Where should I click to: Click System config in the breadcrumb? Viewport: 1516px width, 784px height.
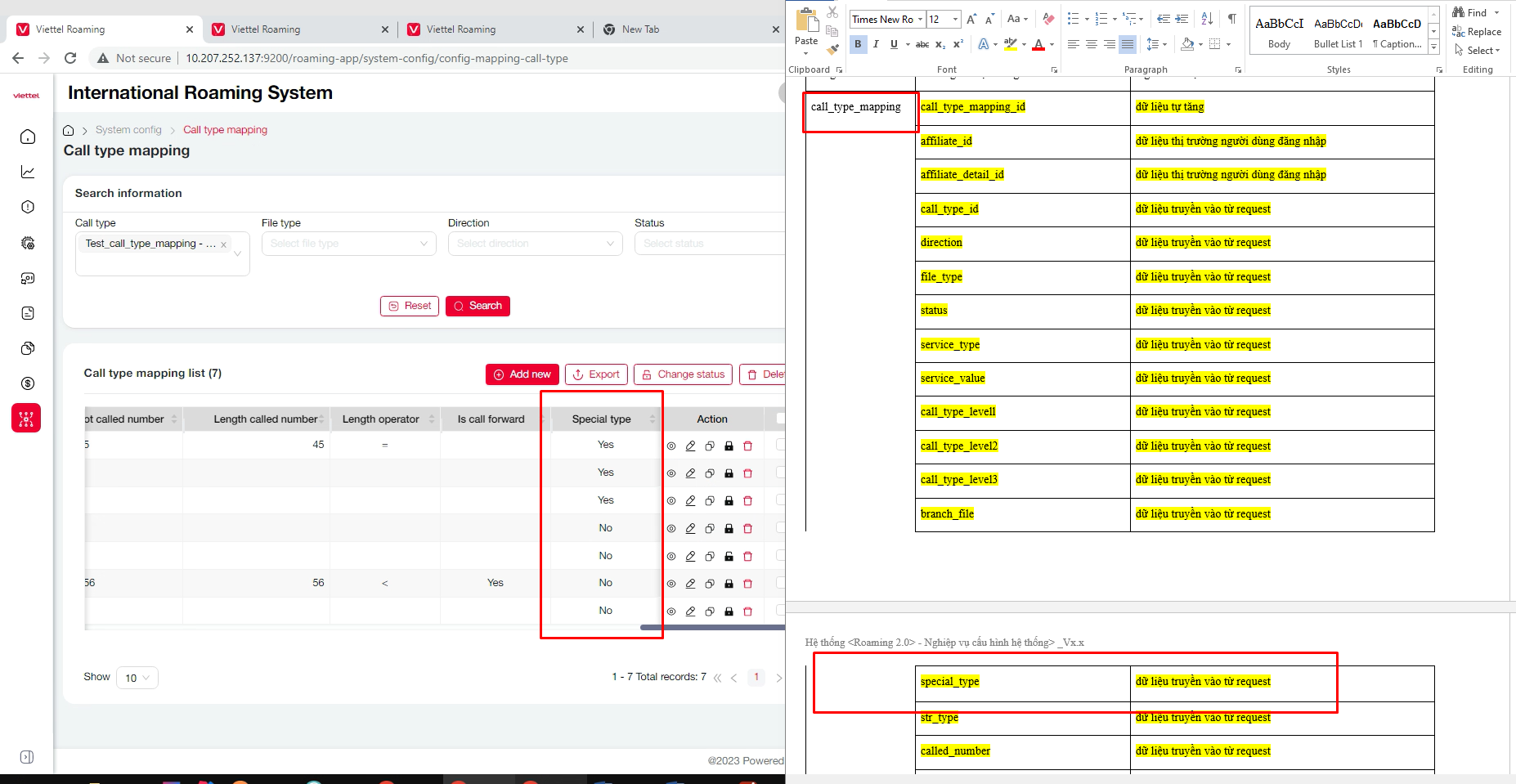click(128, 130)
